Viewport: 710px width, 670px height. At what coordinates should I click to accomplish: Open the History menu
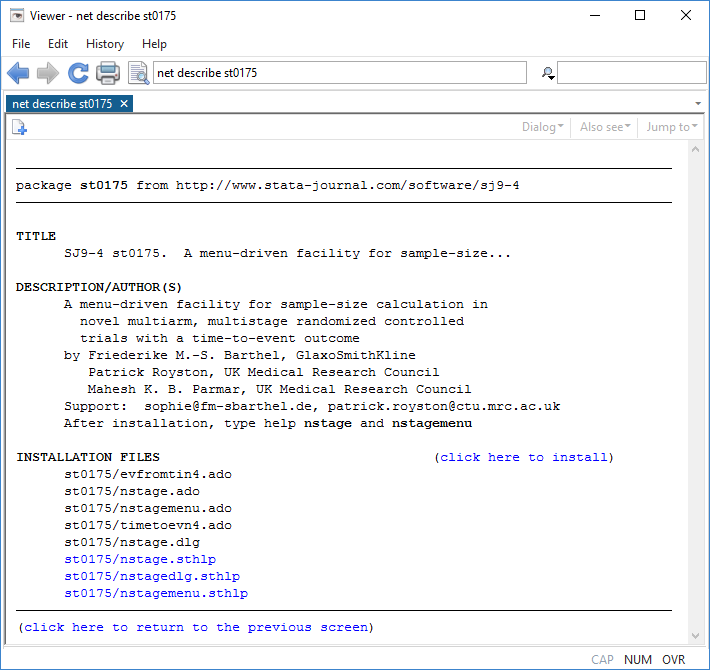pos(105,44)
